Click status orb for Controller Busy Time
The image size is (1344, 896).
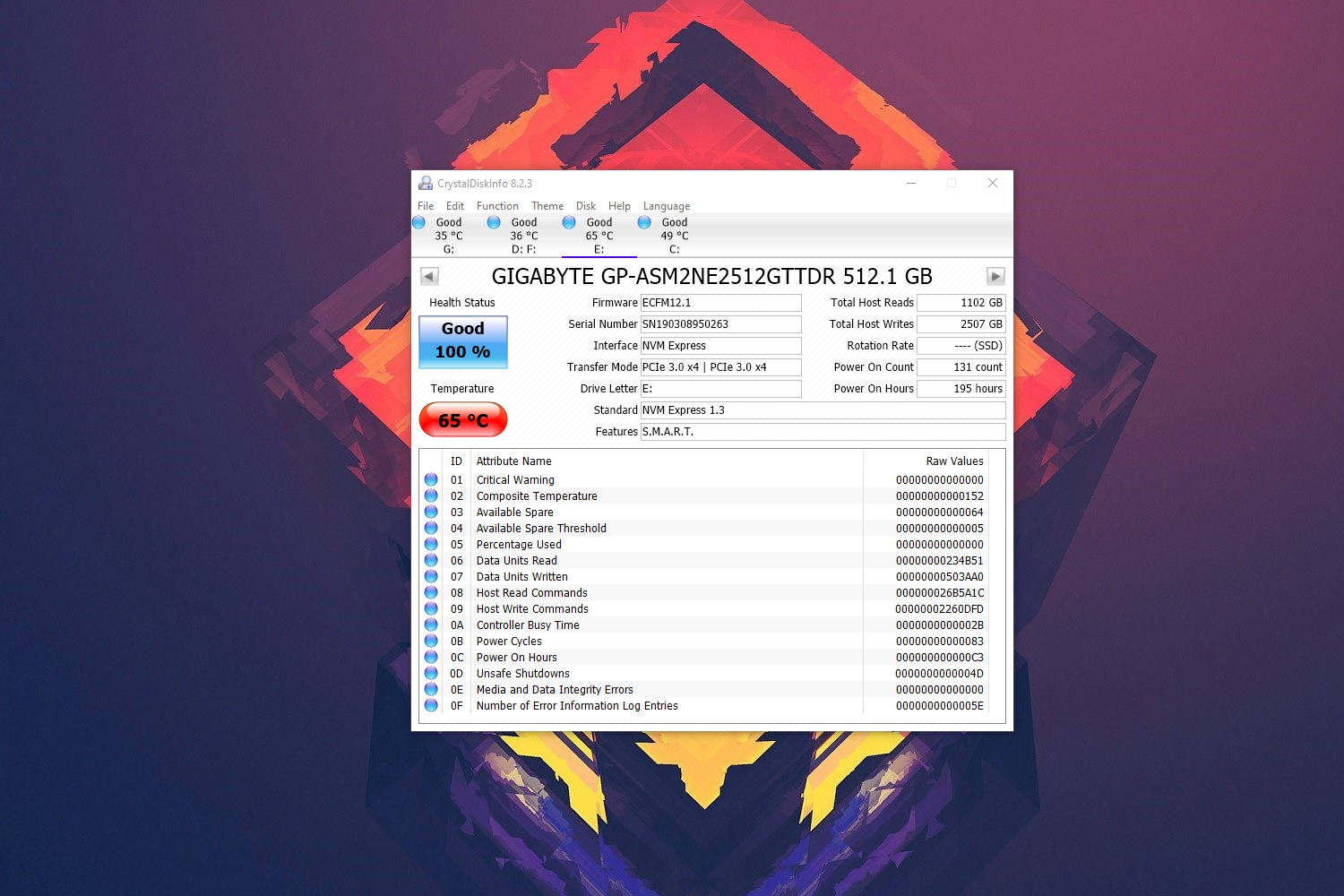(431, 625)
